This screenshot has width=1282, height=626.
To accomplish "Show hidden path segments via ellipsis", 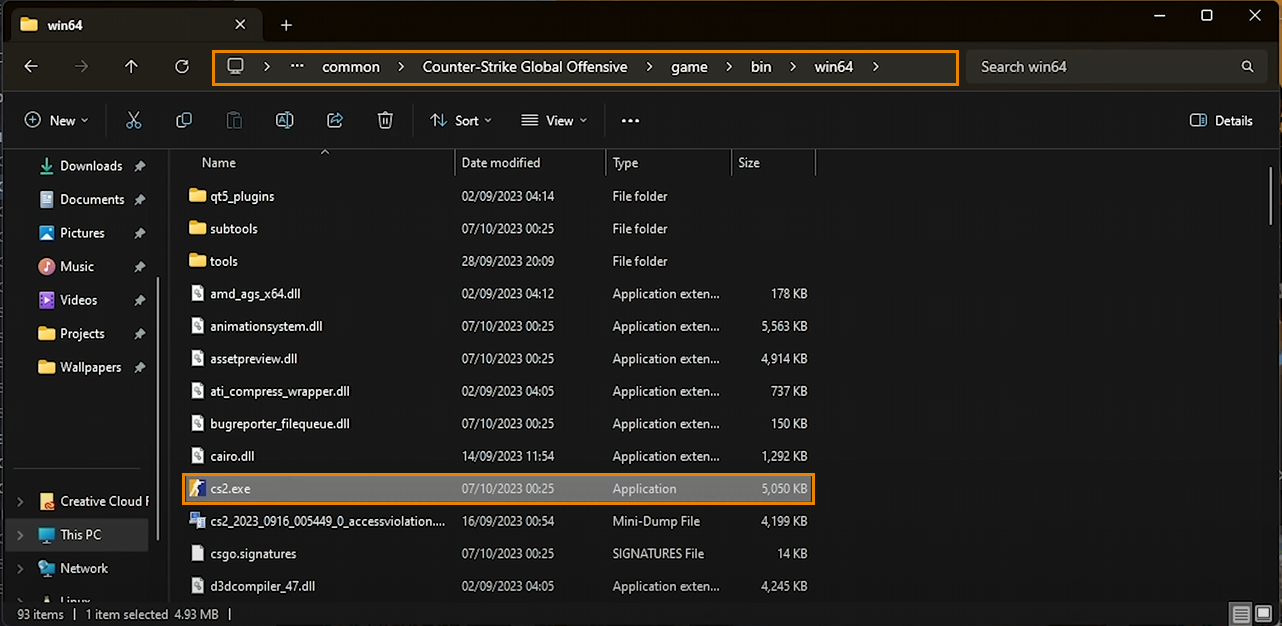I will click(297, 67).
